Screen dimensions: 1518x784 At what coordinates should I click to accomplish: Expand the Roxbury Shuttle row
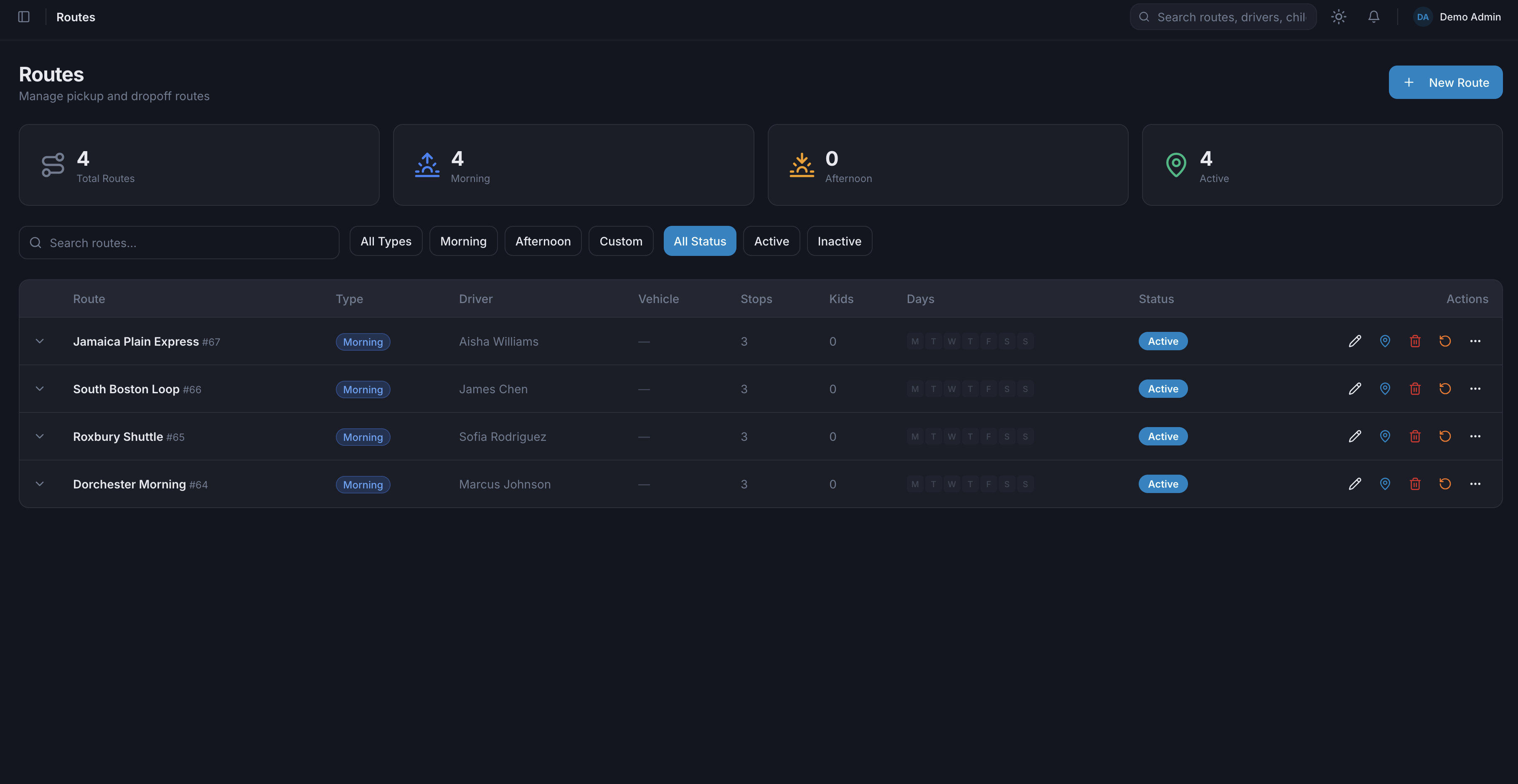(x=40, y=437)
